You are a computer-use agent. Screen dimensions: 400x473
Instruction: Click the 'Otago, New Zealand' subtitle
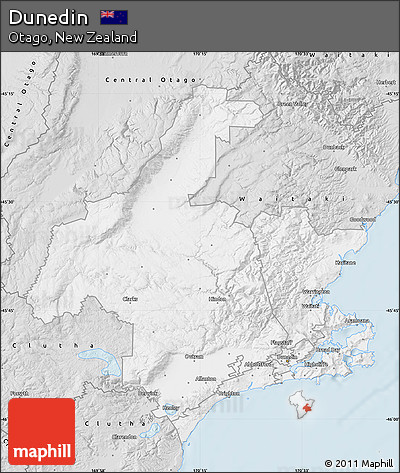click(73, 37)
